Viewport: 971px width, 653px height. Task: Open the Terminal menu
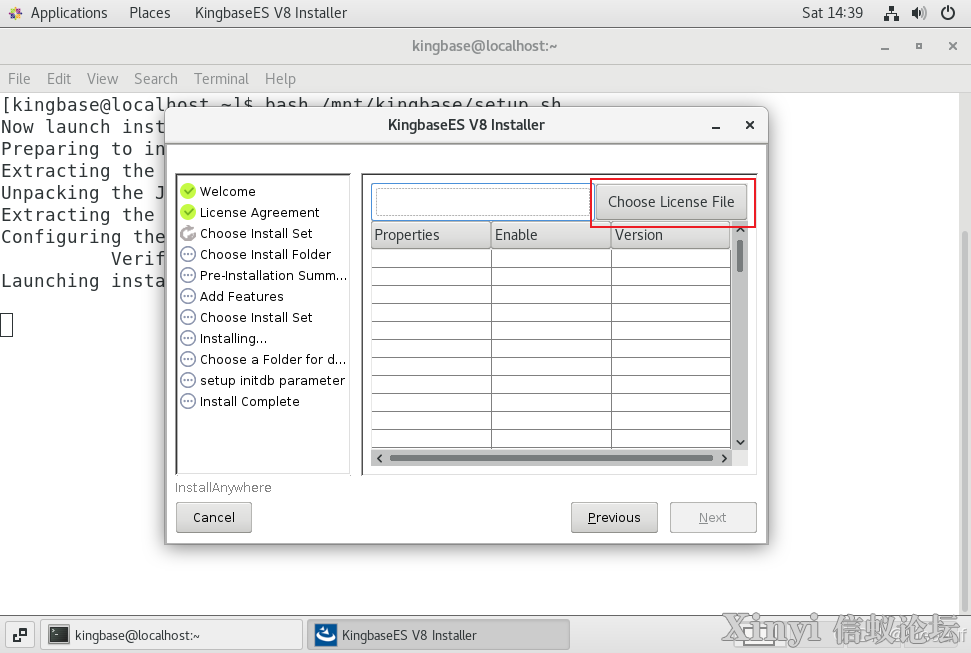tap(221, 79)
